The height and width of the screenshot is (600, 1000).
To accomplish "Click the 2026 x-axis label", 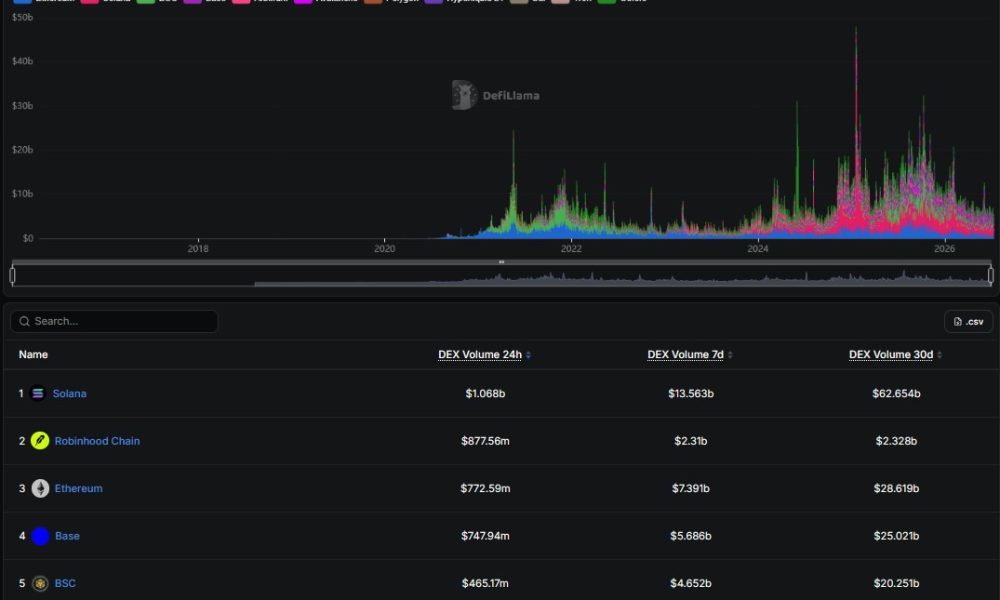I will tap(945, 249).
